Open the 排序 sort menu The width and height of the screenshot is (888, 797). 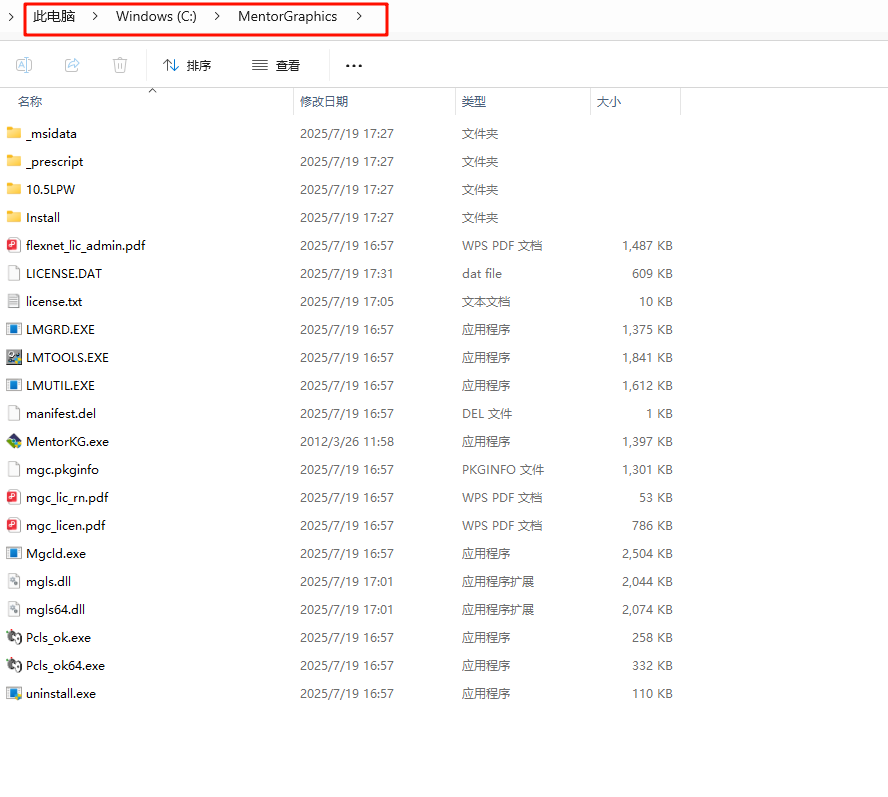187,66
